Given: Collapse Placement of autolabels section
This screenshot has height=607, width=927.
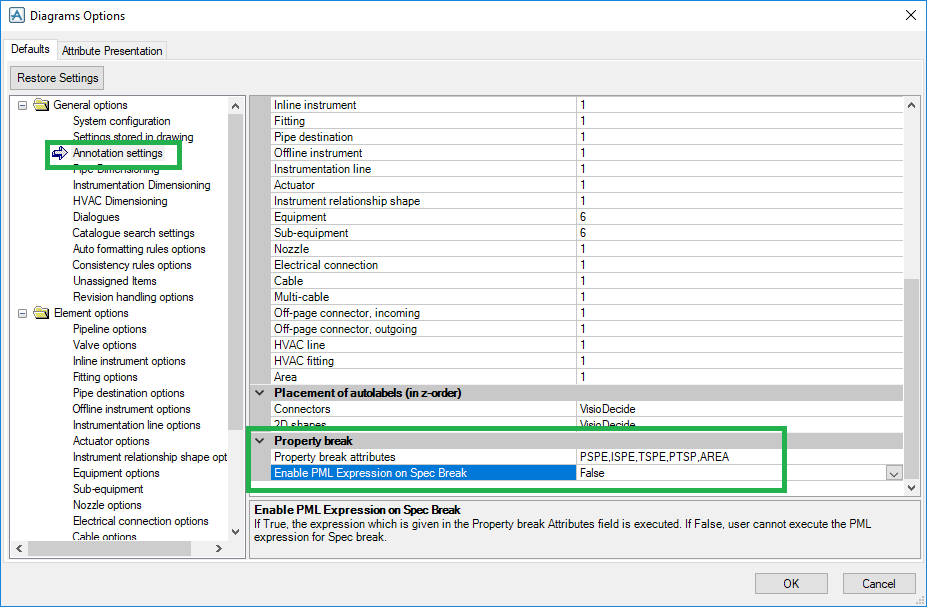Looking at the screenshot, I should (260, 393).
